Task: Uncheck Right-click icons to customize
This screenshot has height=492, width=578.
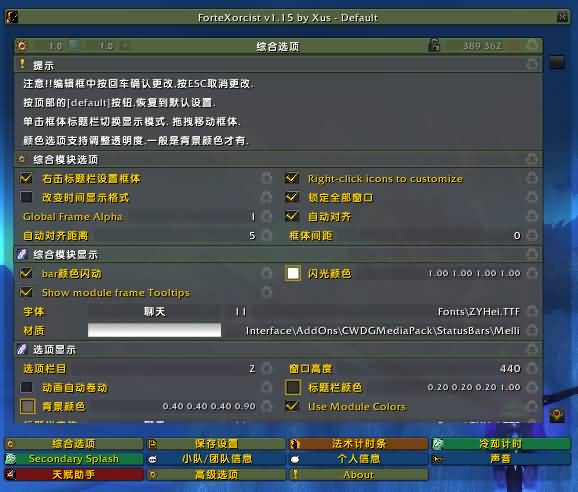Action: pyautogui.click(x=292, y=178)
